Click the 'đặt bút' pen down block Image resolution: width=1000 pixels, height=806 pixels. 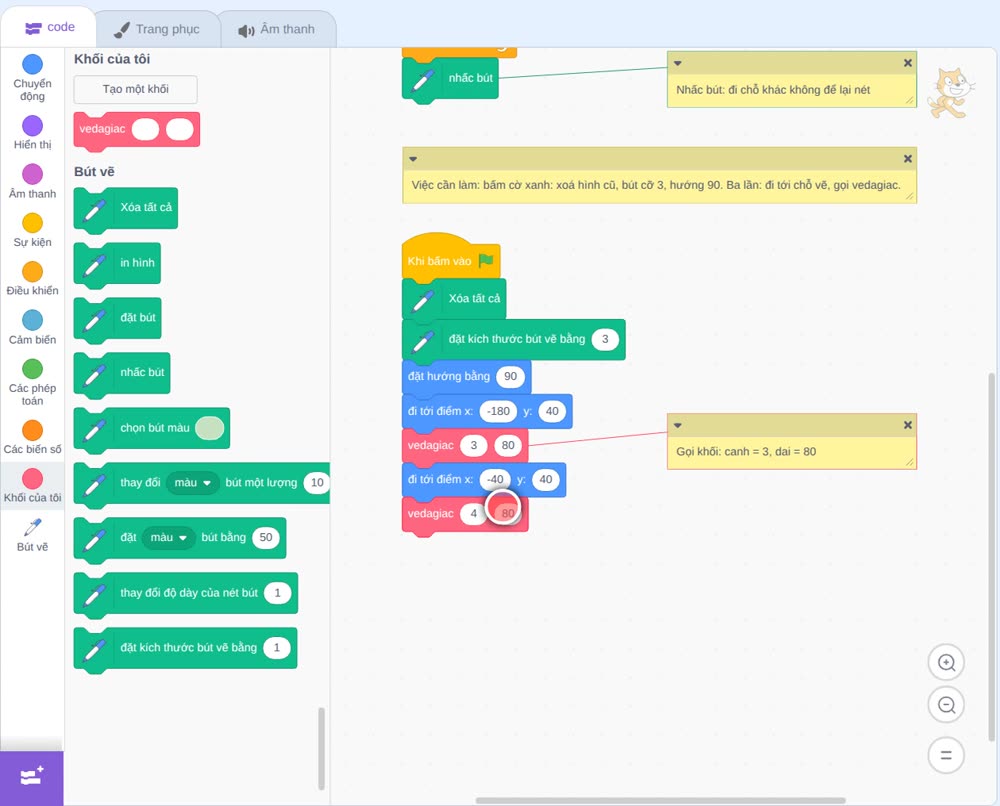click(x=117, y=318)
